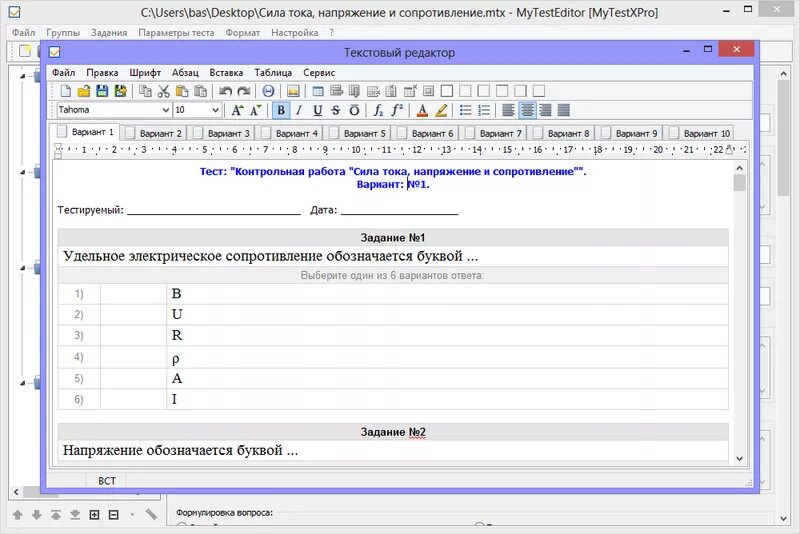This screenshot has height=534, width=800.
Task: Align text to the right
Action: click(x=545, y=110)
